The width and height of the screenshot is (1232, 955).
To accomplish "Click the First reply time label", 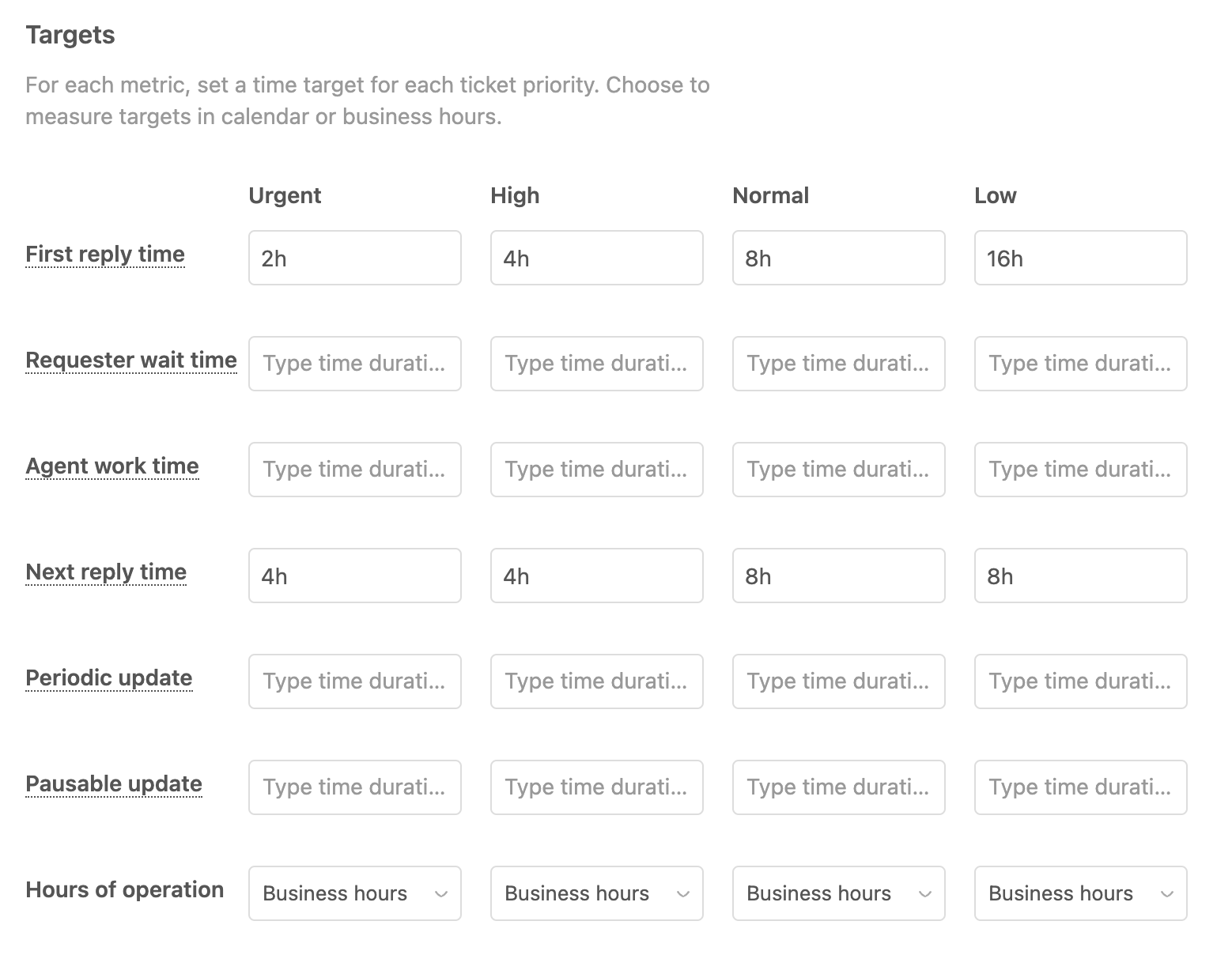I will point(105,255).
